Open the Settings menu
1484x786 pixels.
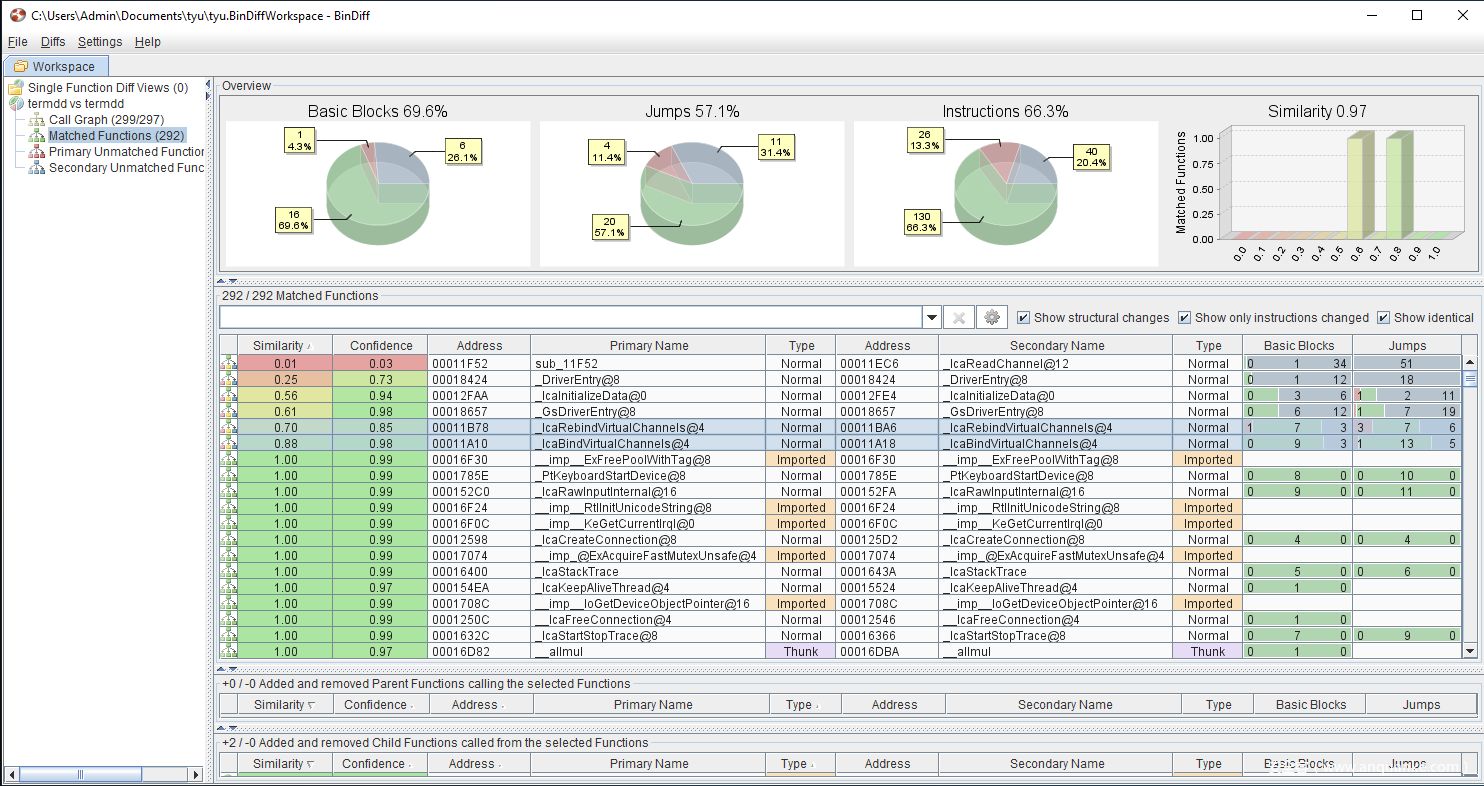(100, 42)
